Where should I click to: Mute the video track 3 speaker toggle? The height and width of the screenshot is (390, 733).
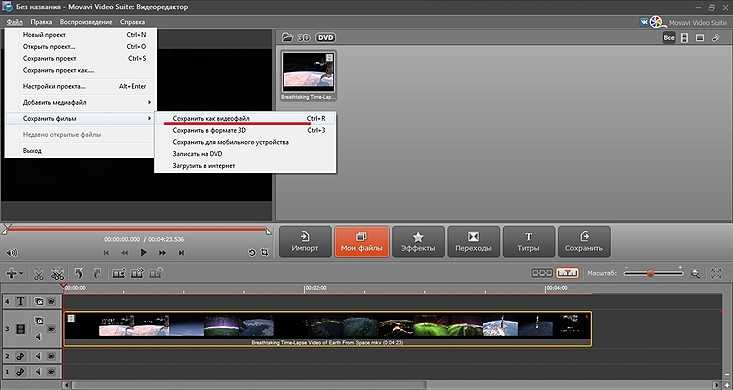click(38, 337)
